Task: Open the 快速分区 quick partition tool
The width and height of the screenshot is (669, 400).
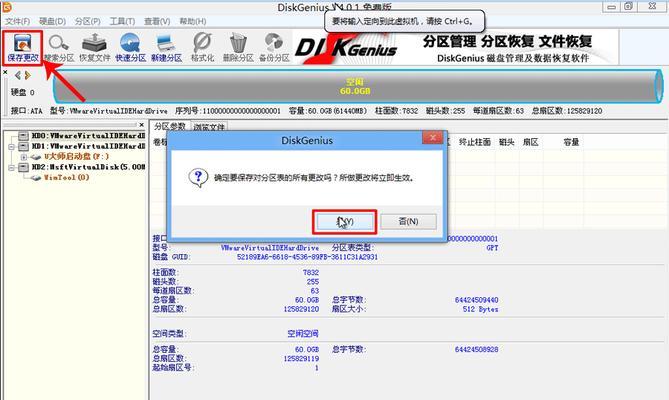Action: tap(131, 48)
